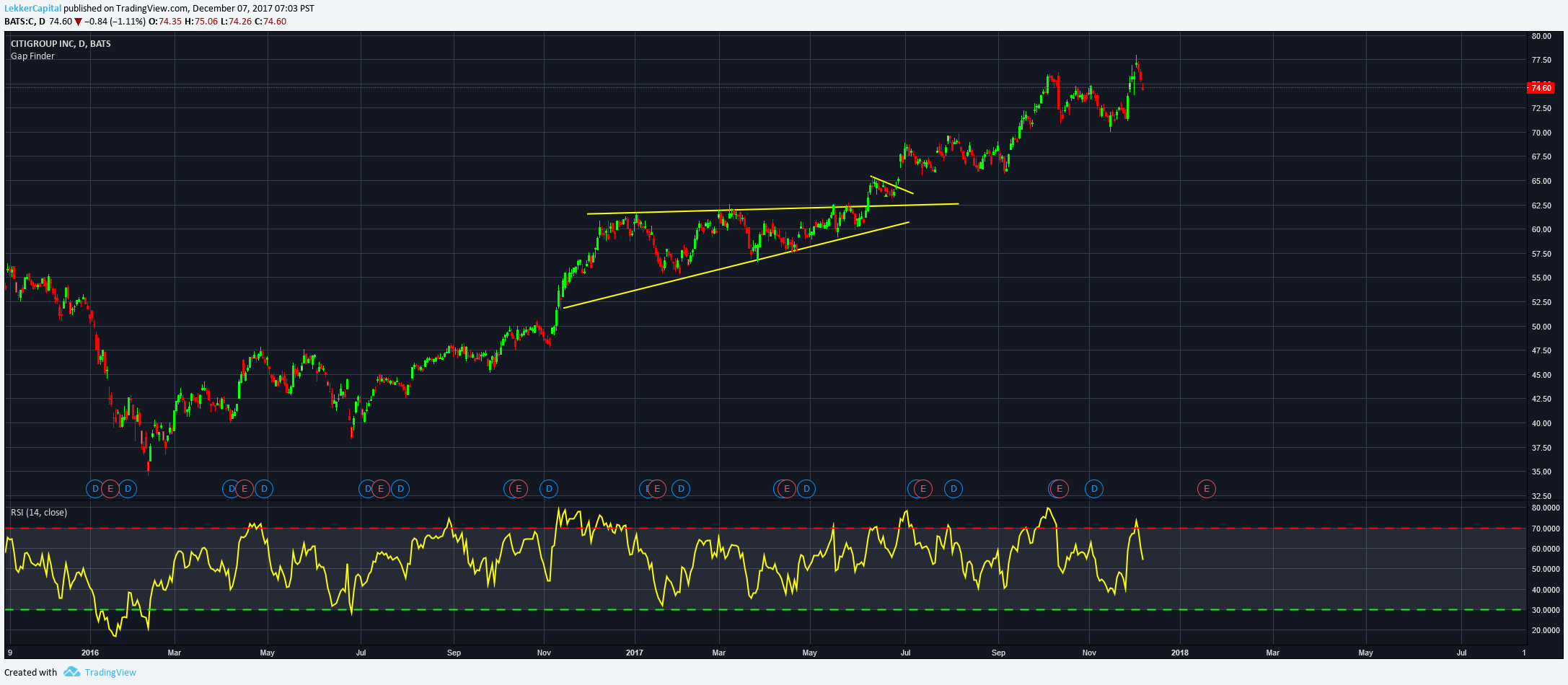The height and width of the screenshot is (685, 1568).
Task: Select the Gap Finder indicator label
Action: (32, 56)
